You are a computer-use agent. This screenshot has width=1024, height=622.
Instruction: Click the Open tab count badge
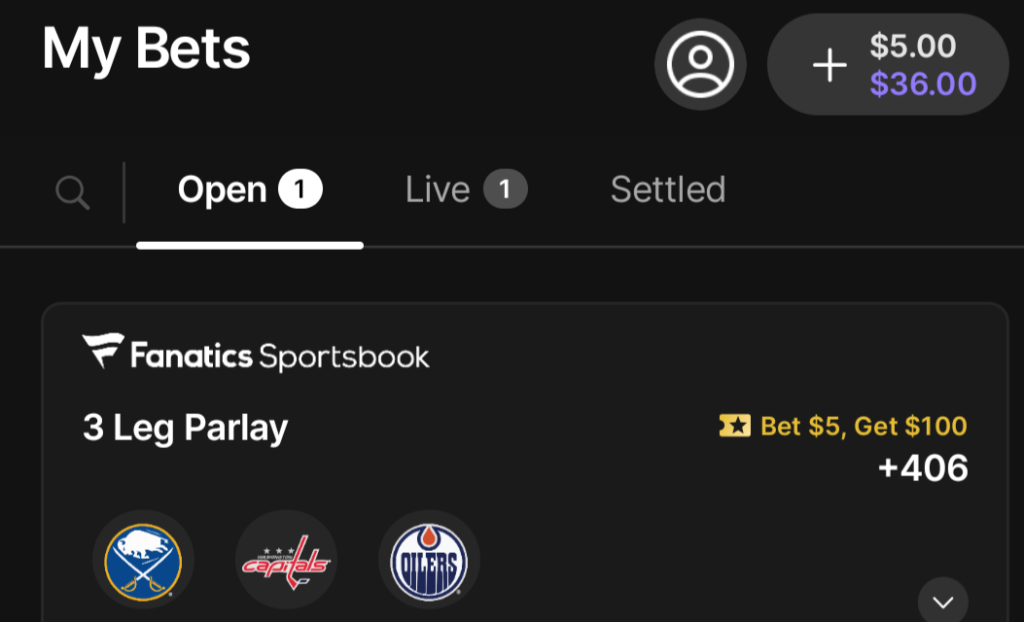pyautogui.click(x=300, y=189)
